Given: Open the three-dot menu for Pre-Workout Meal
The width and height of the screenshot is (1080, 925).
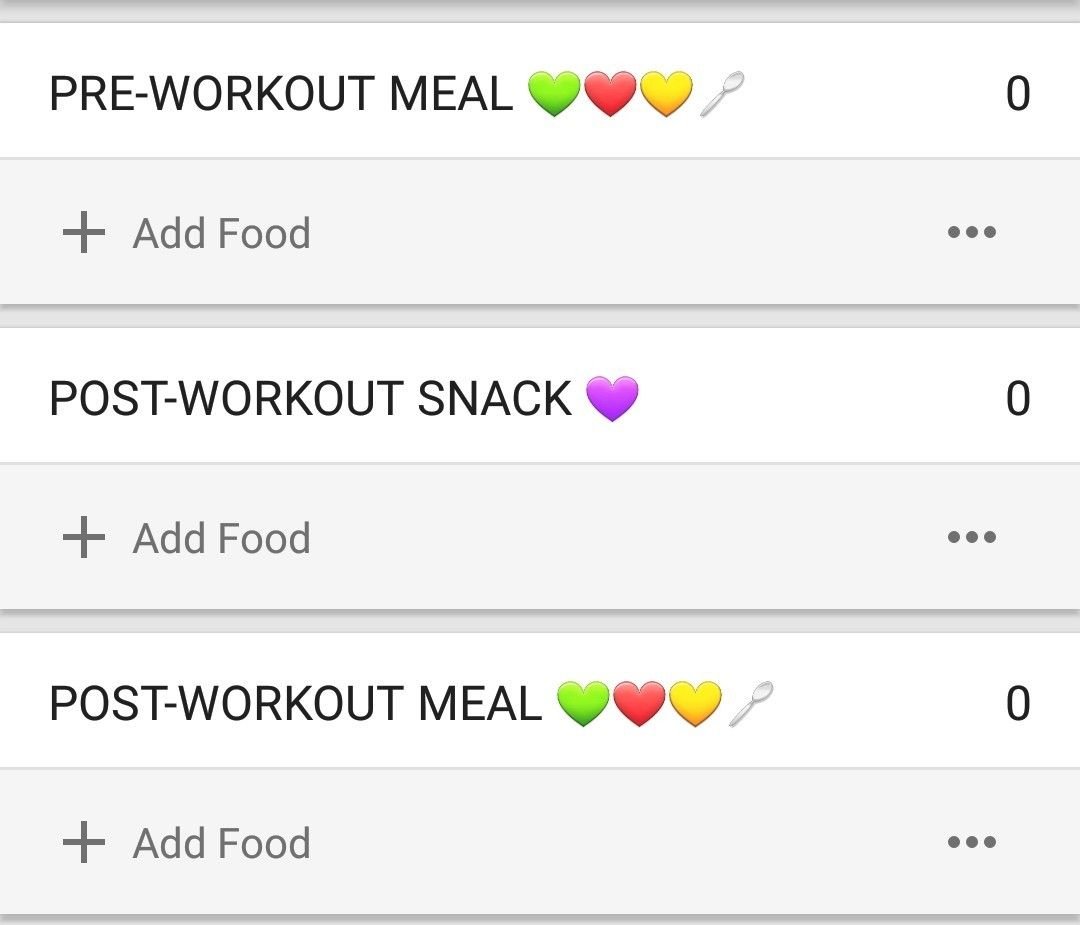Looking at the screenshot, I should [971, 233].
